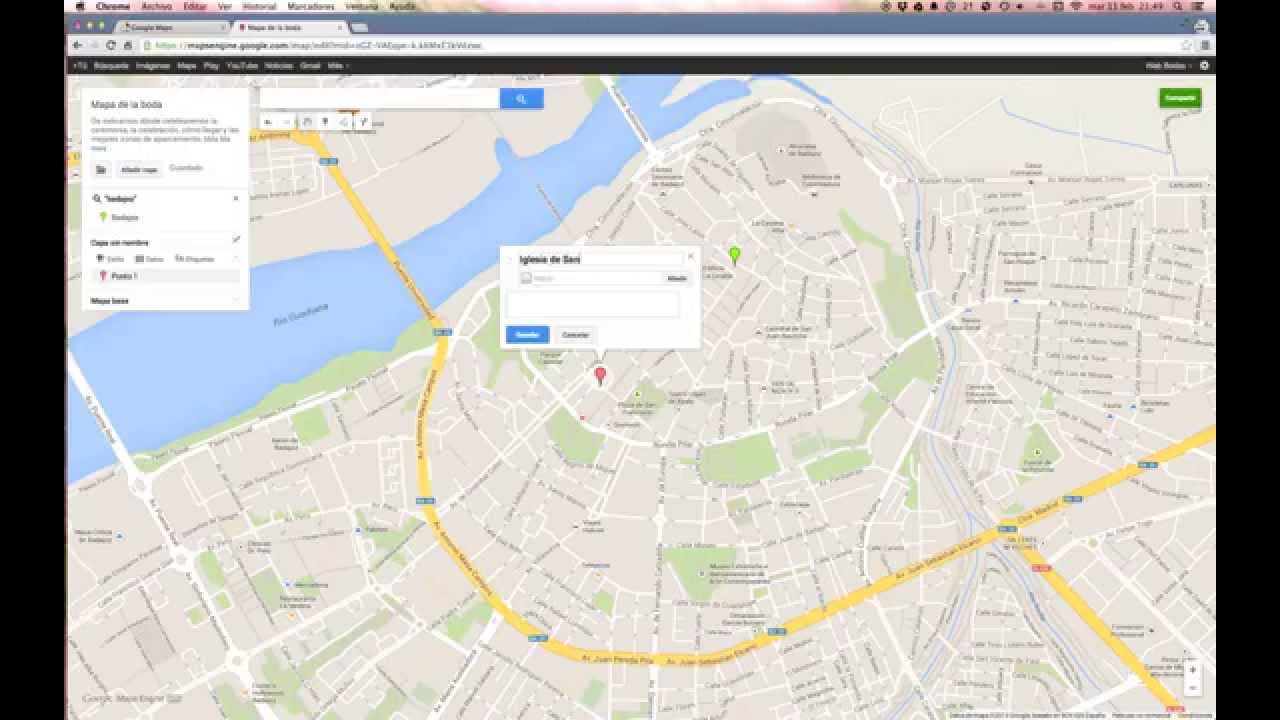Open the Apple menu

(x=80, y=6)
